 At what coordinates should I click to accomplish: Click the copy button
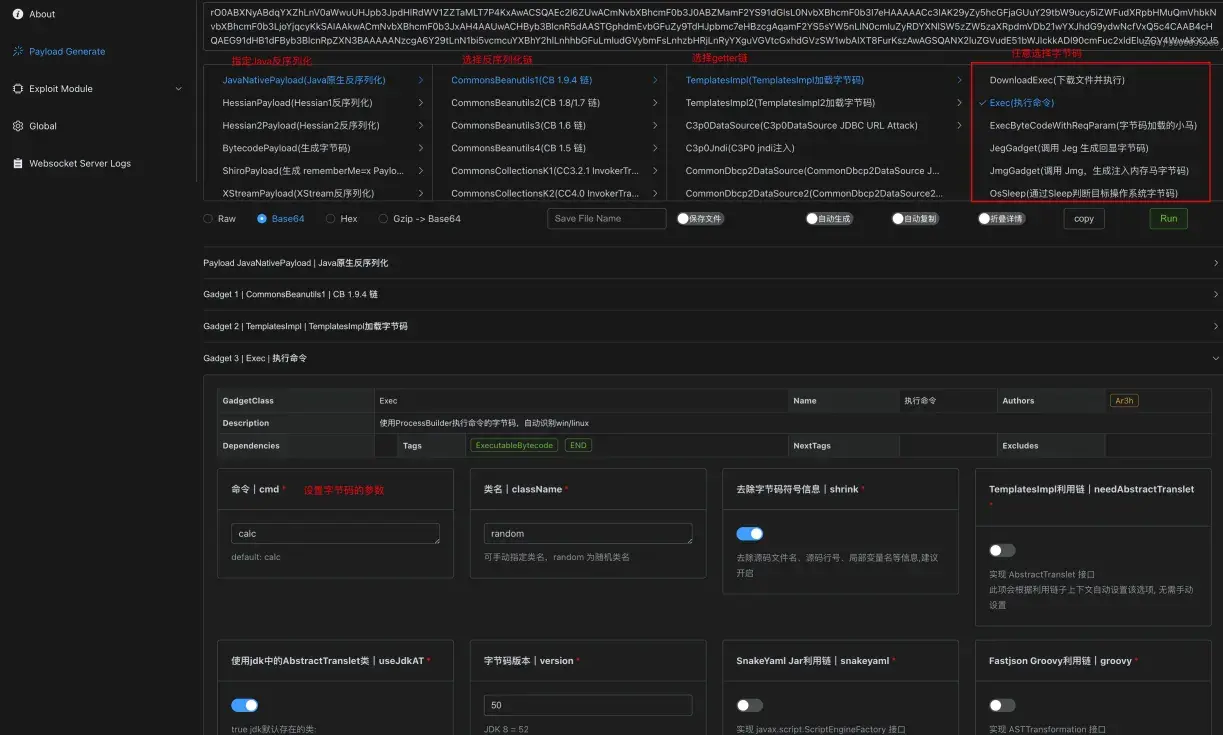pos(1083,218)
